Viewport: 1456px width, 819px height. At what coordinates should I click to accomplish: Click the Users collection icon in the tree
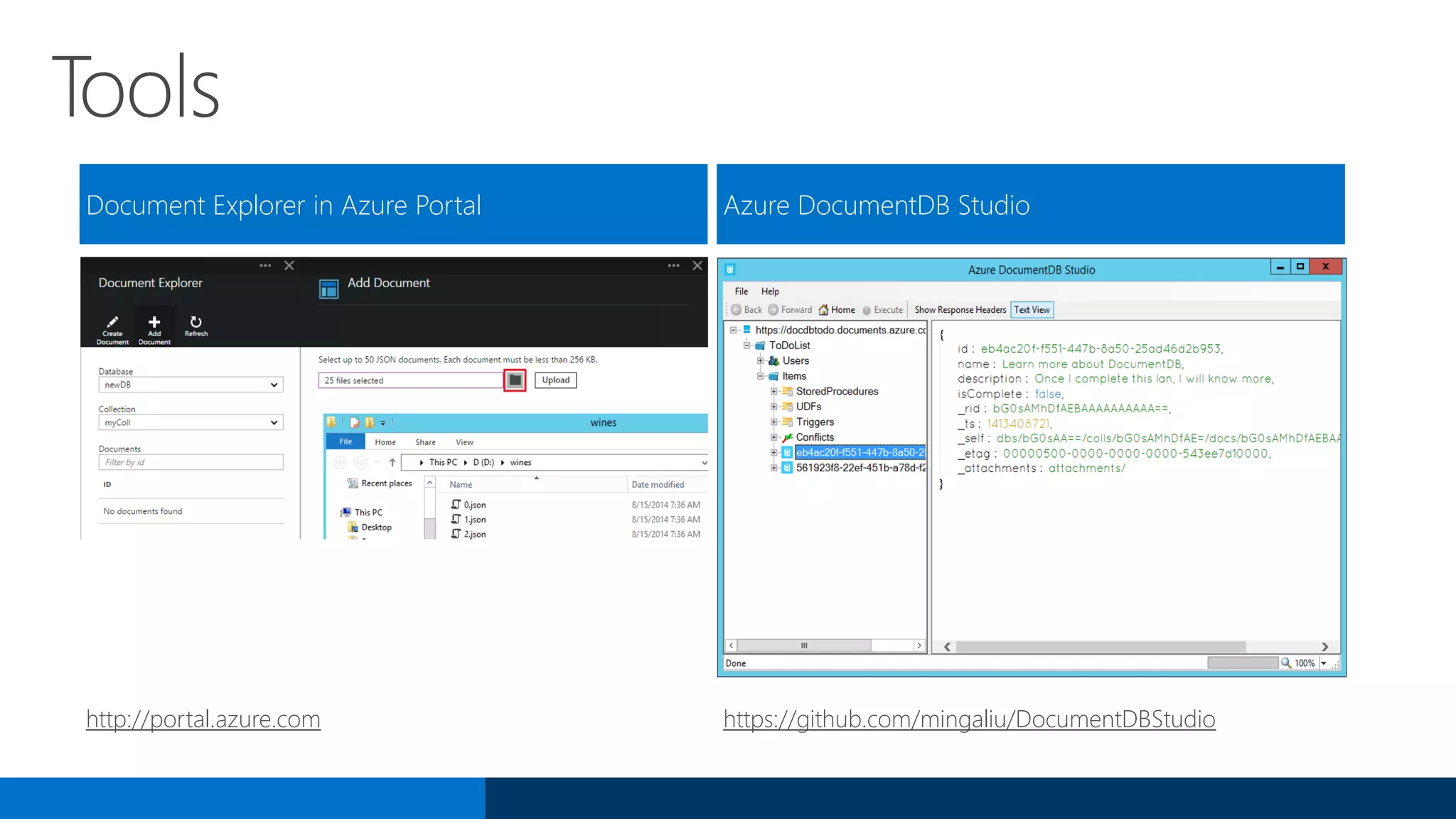click(x=773, y=361)
